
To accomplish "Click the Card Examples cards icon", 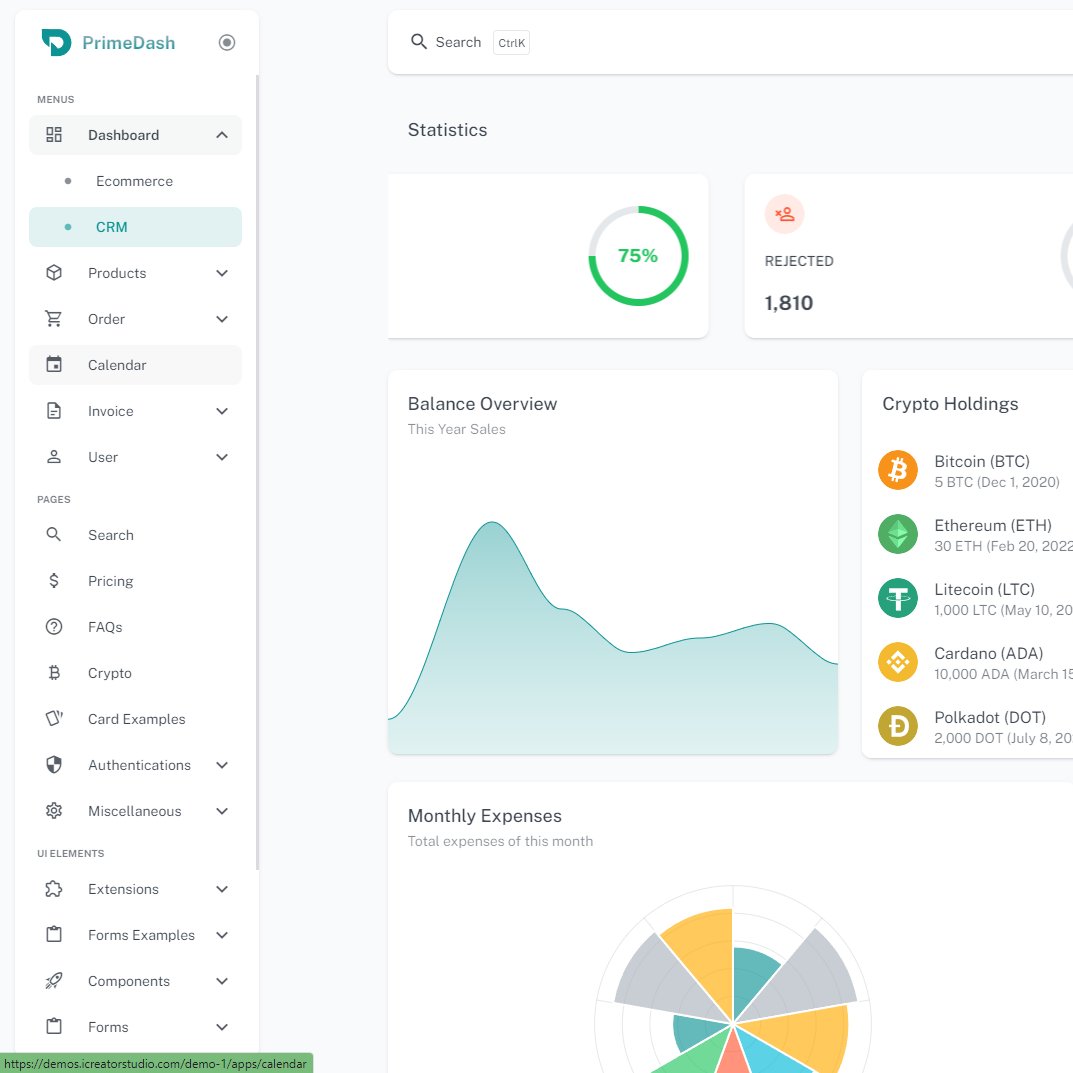I will click(x=54, y=719).
